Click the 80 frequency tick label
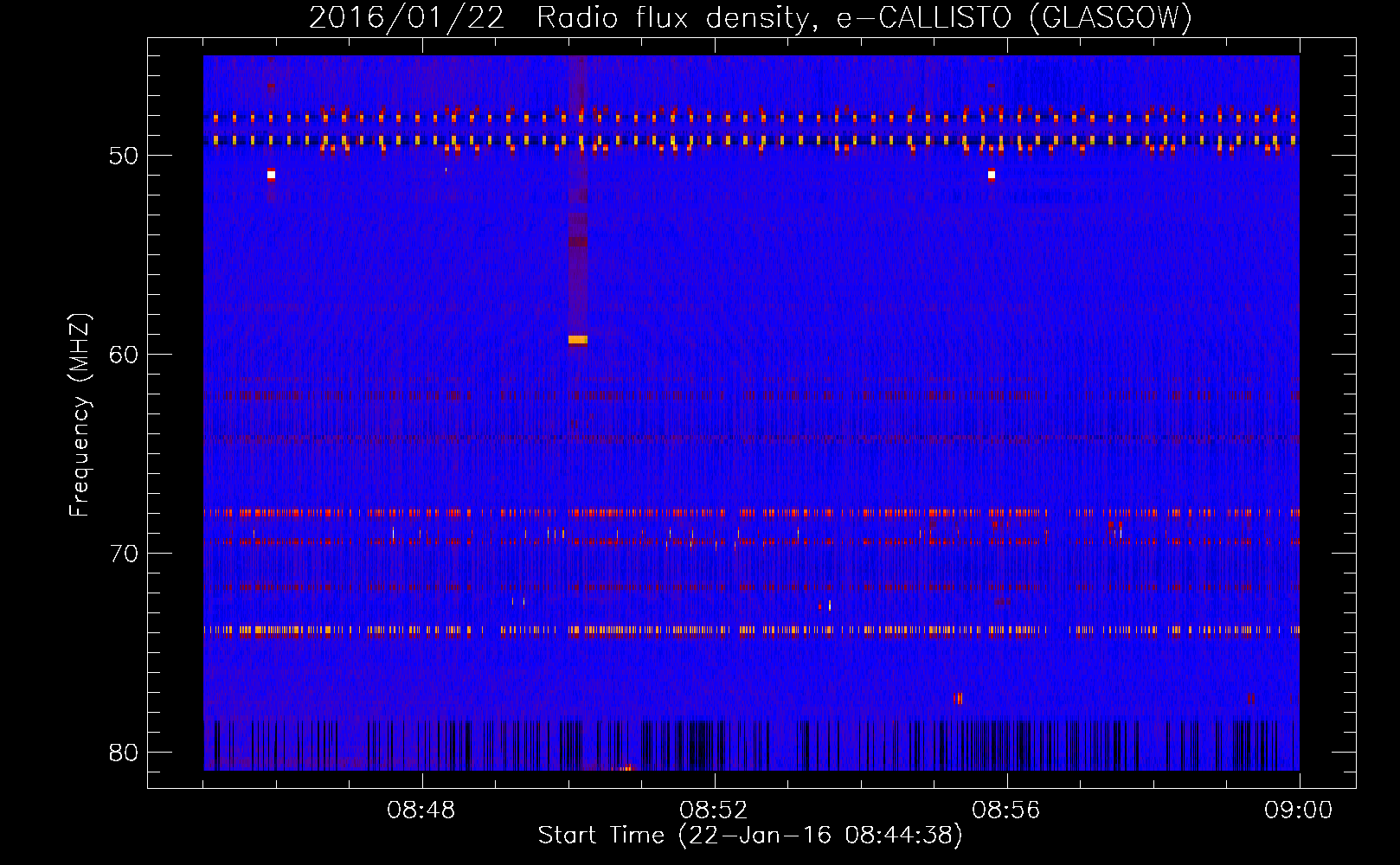The image size is (1400, 865). (x=124, y=753)
